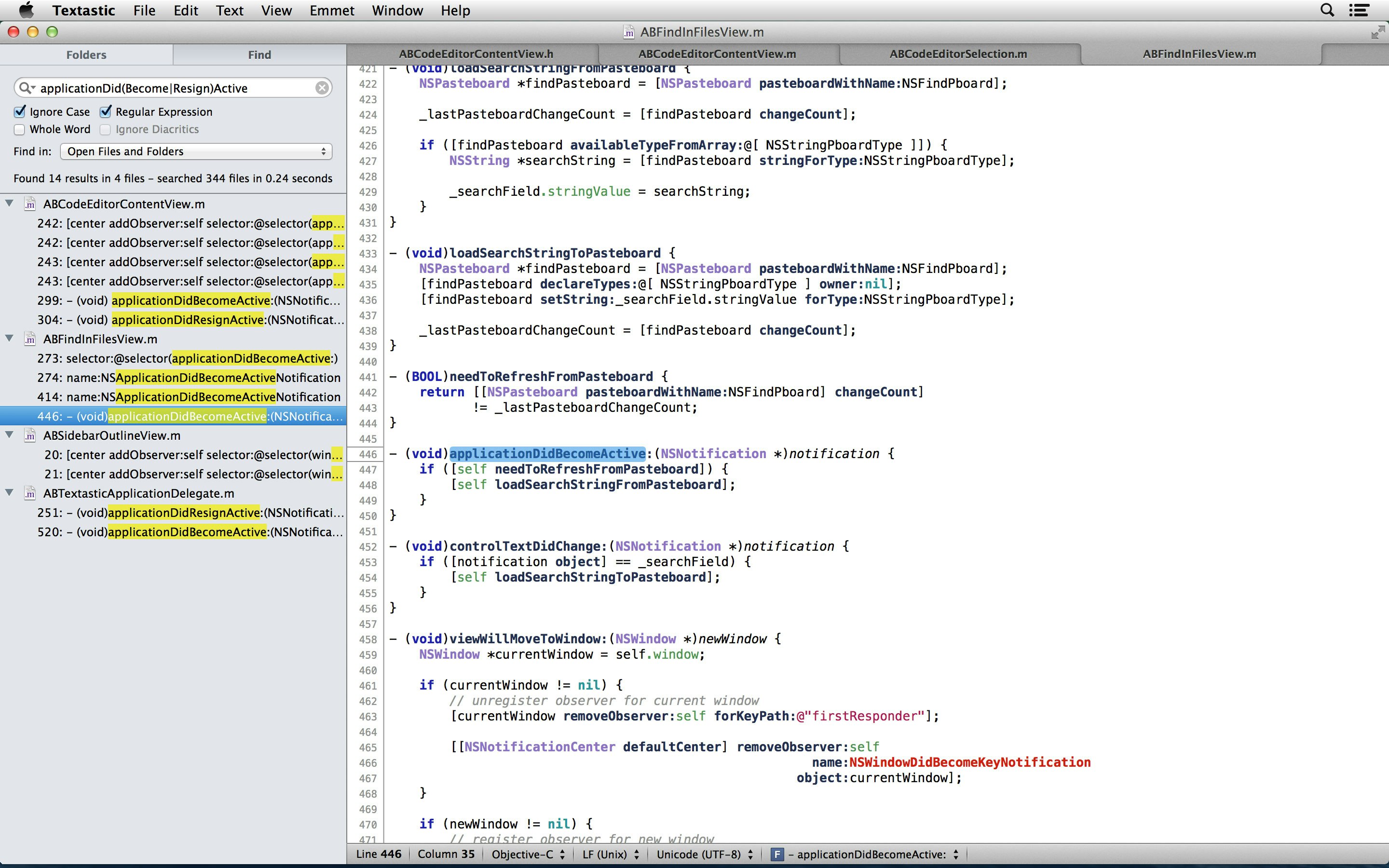Collapse the ABFindInFilesView.m results group
The height and width of the screenshot is (868, 1389).
pos(10,339)
